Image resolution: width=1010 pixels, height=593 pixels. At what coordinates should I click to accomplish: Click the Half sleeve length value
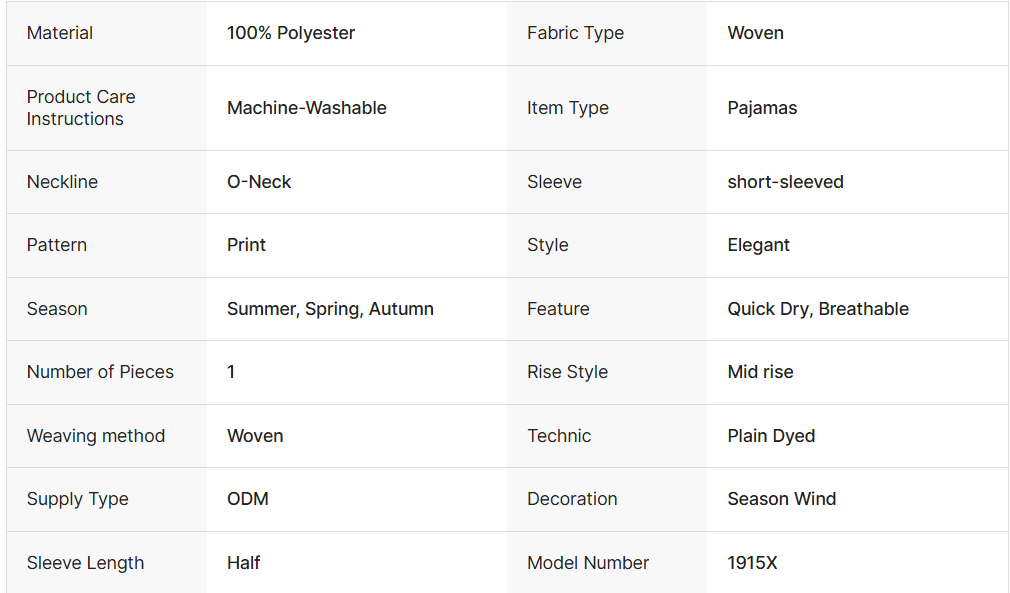[243, 563]
